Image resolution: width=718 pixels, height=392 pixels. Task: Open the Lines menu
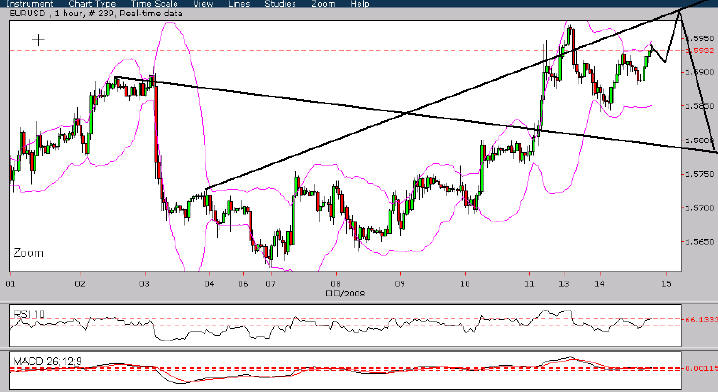pyautogui.click(x=239, y=4)
